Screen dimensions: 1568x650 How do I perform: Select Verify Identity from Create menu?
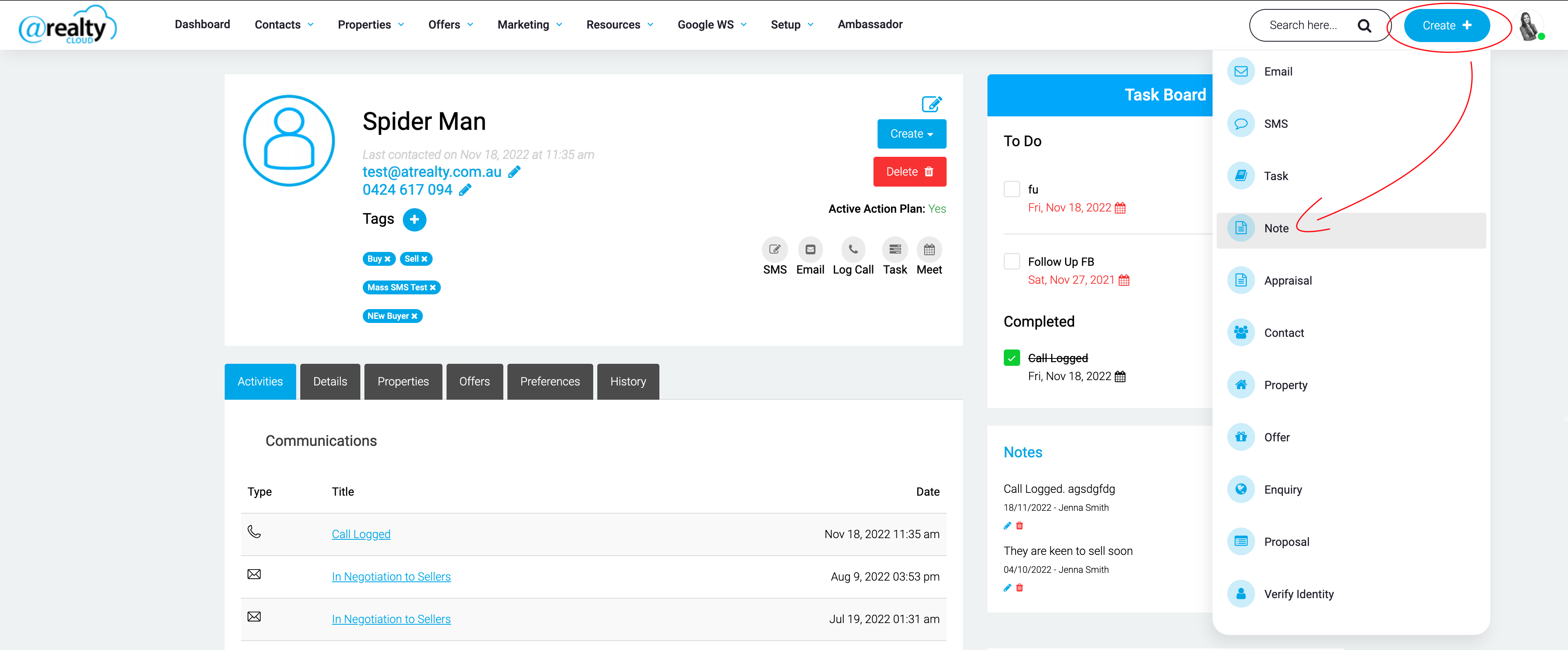1351,594
